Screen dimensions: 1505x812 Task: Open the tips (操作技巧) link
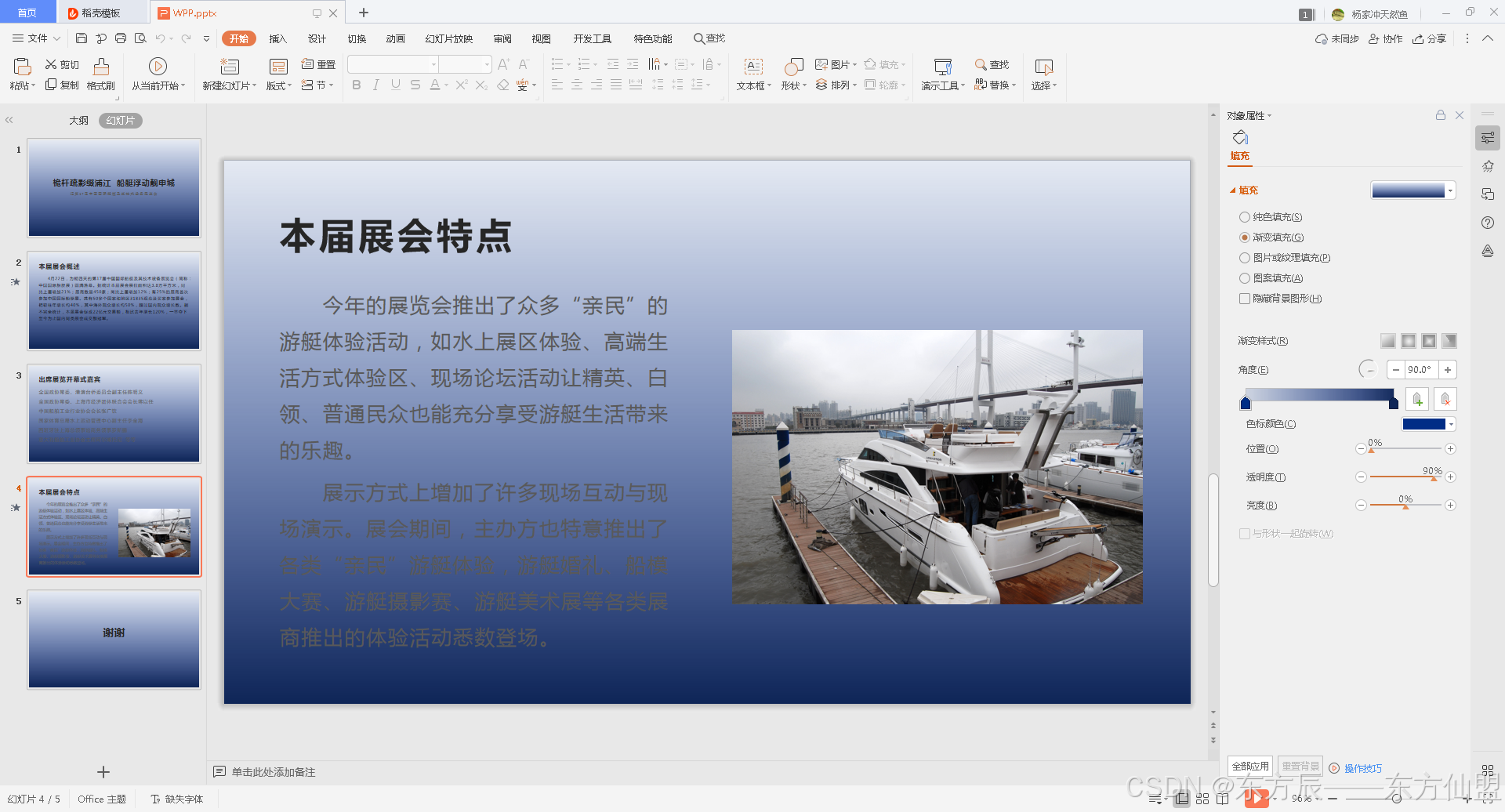pyautogui.click(x=1356, y=768)
